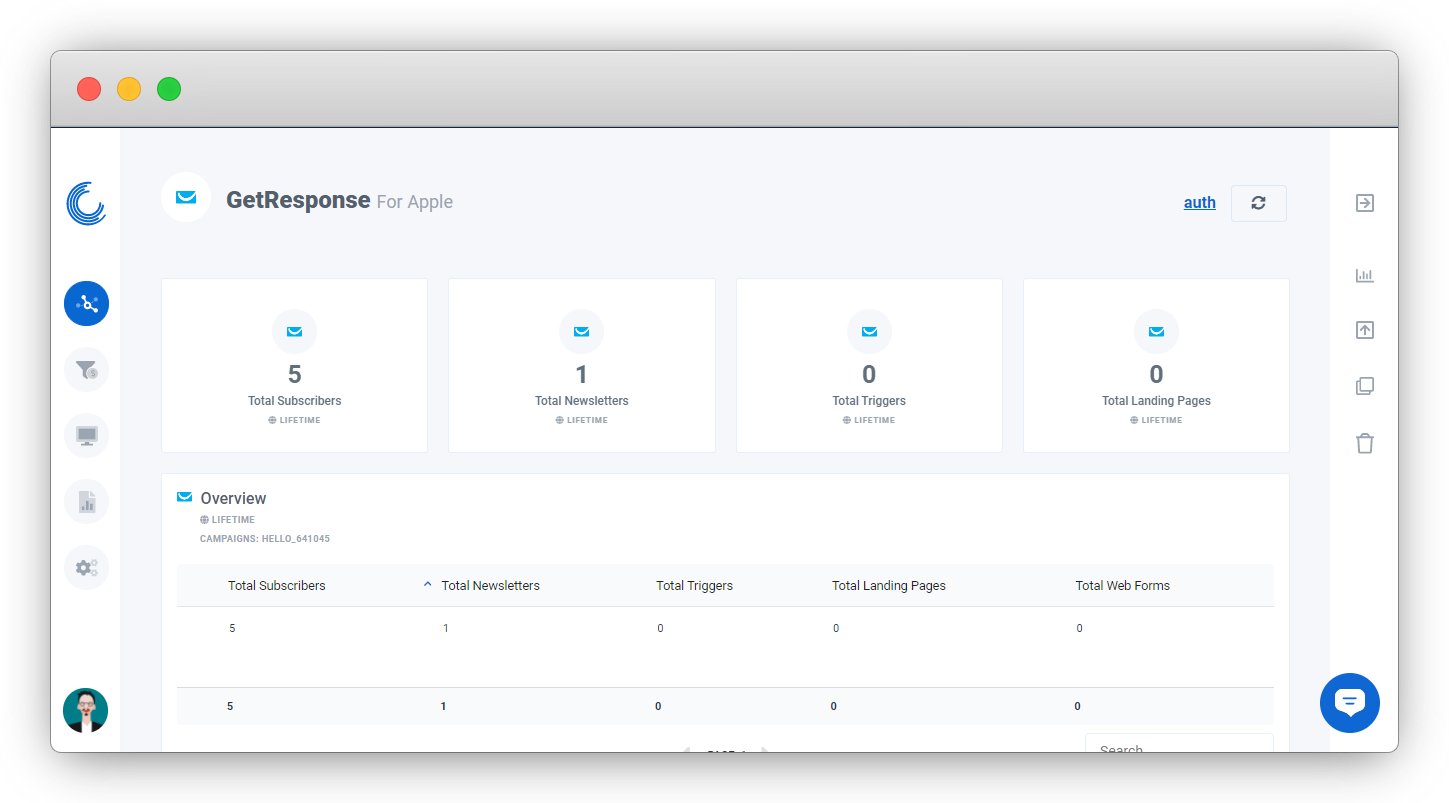Screen dimensions: 1449x803
Task: Sort by Total Landing Pages column header
Action: pos(889,586)
